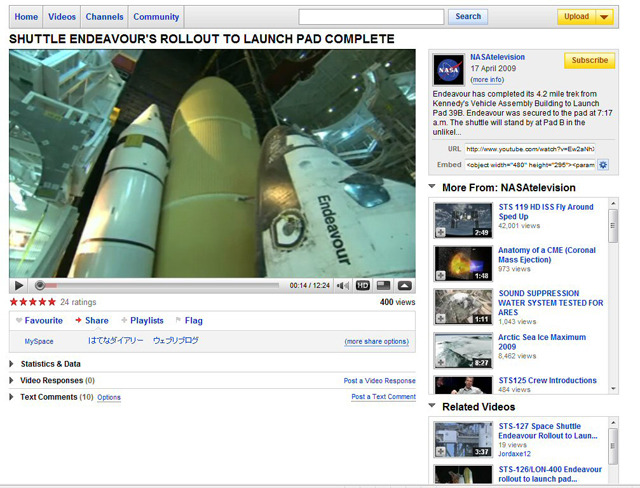The image size is (640, 488).
Task: Open embed customization gear icon
Action: [x=603, y=165]
